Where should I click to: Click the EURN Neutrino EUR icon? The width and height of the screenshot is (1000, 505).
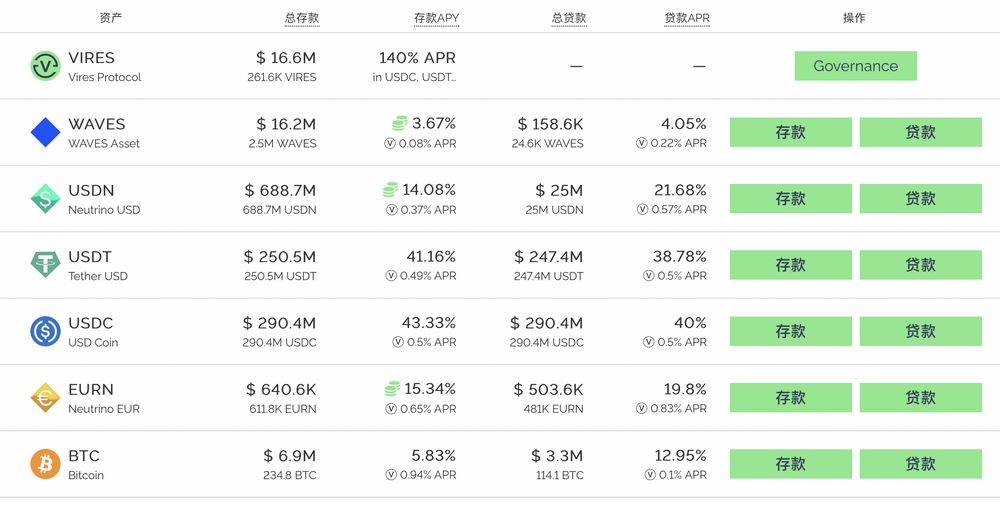point(46,398)
